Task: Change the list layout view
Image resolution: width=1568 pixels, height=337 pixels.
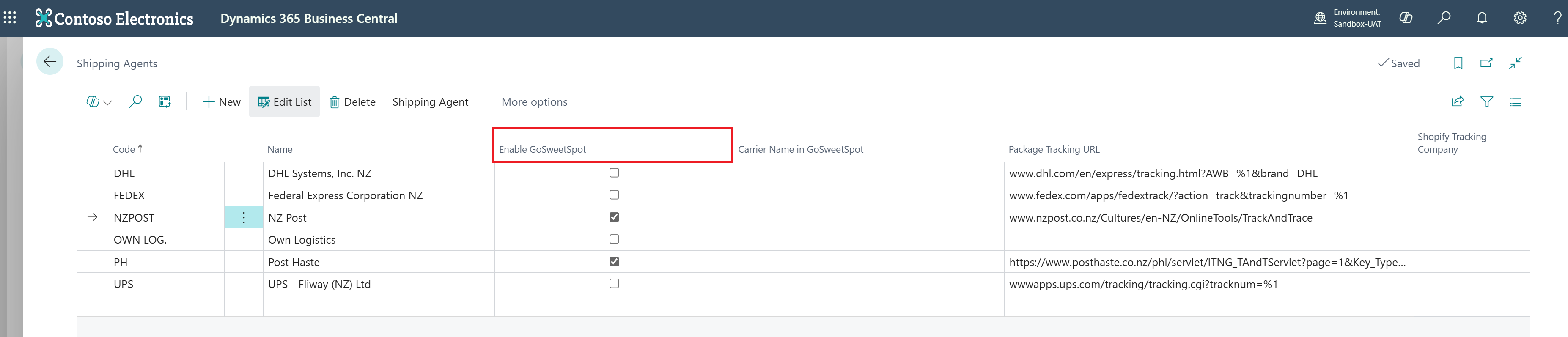Action: click(1515, 102)
